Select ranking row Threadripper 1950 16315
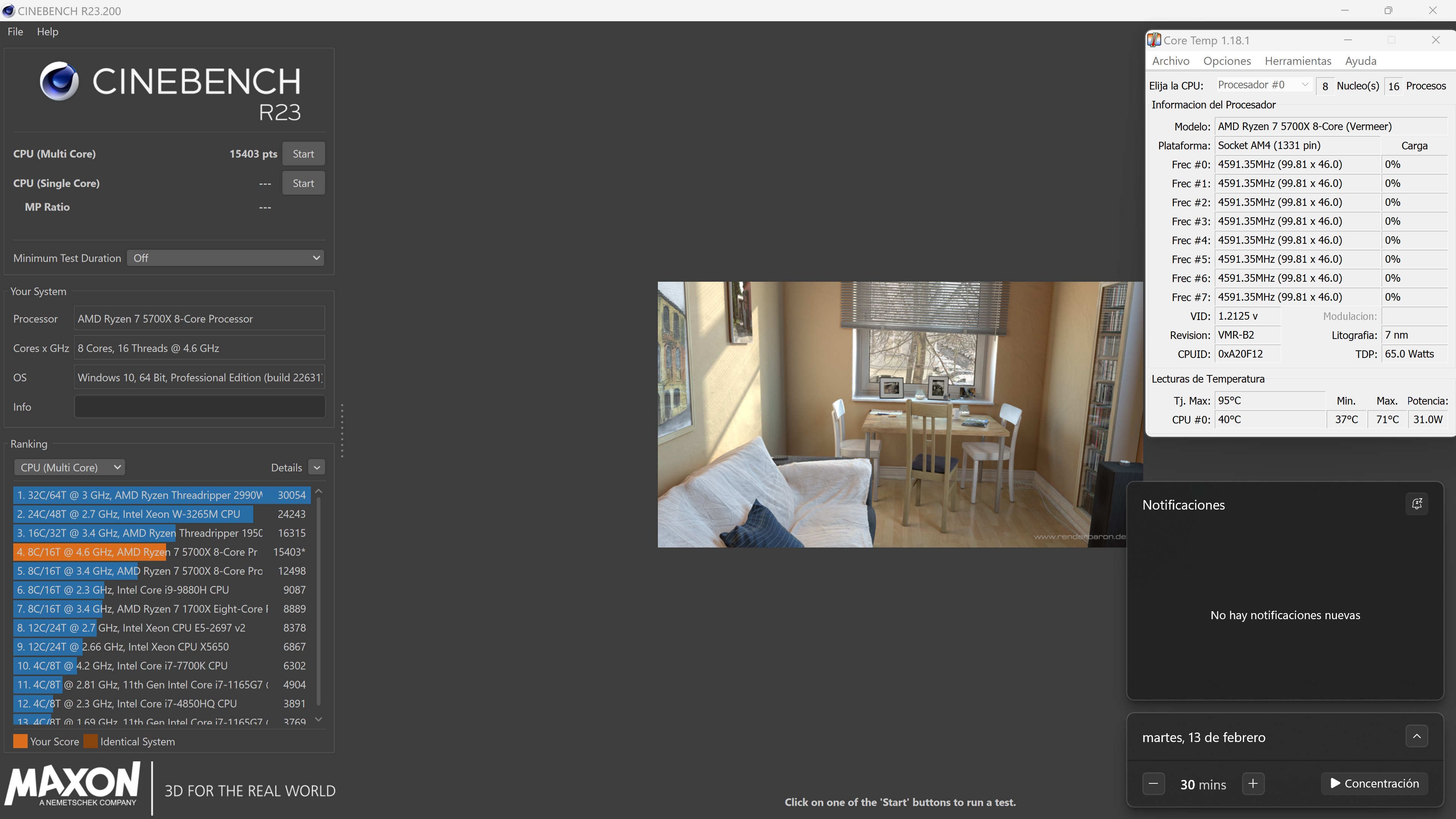 click(x=162, y=533)
